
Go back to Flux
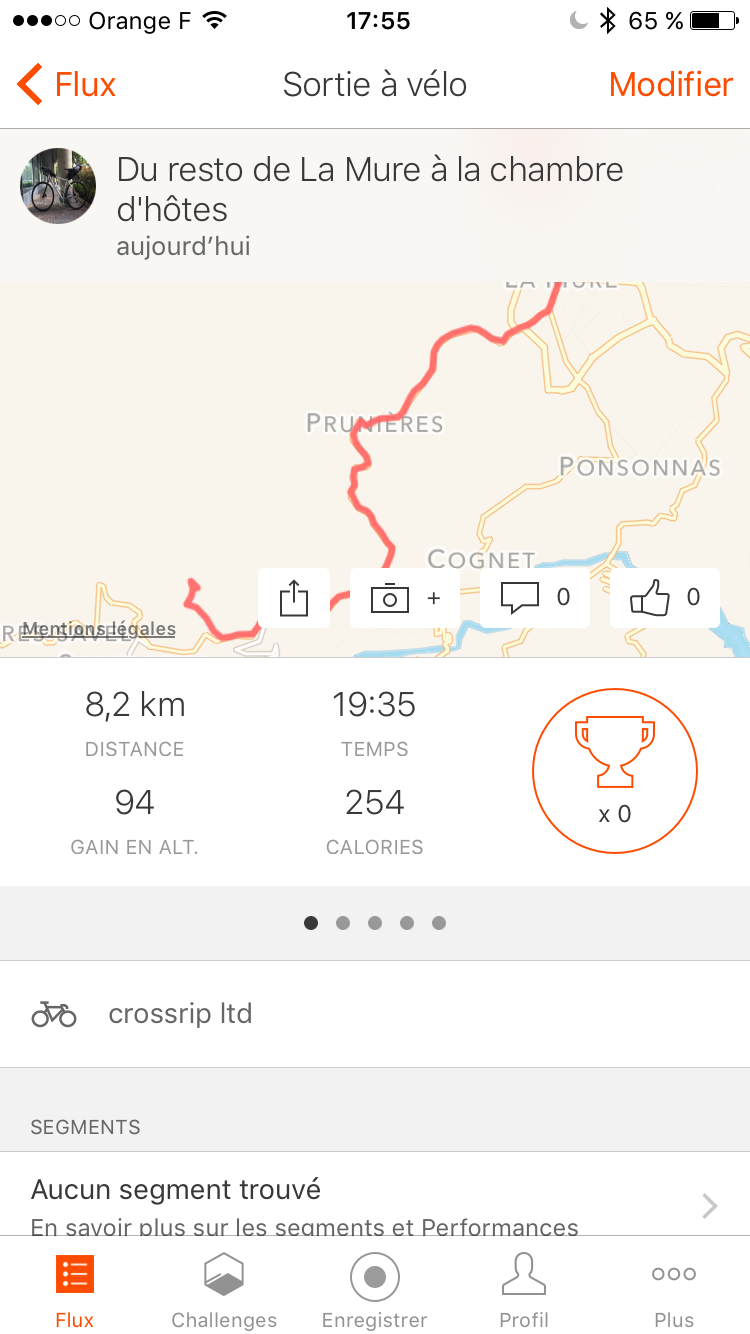click(x=67, y=85)
